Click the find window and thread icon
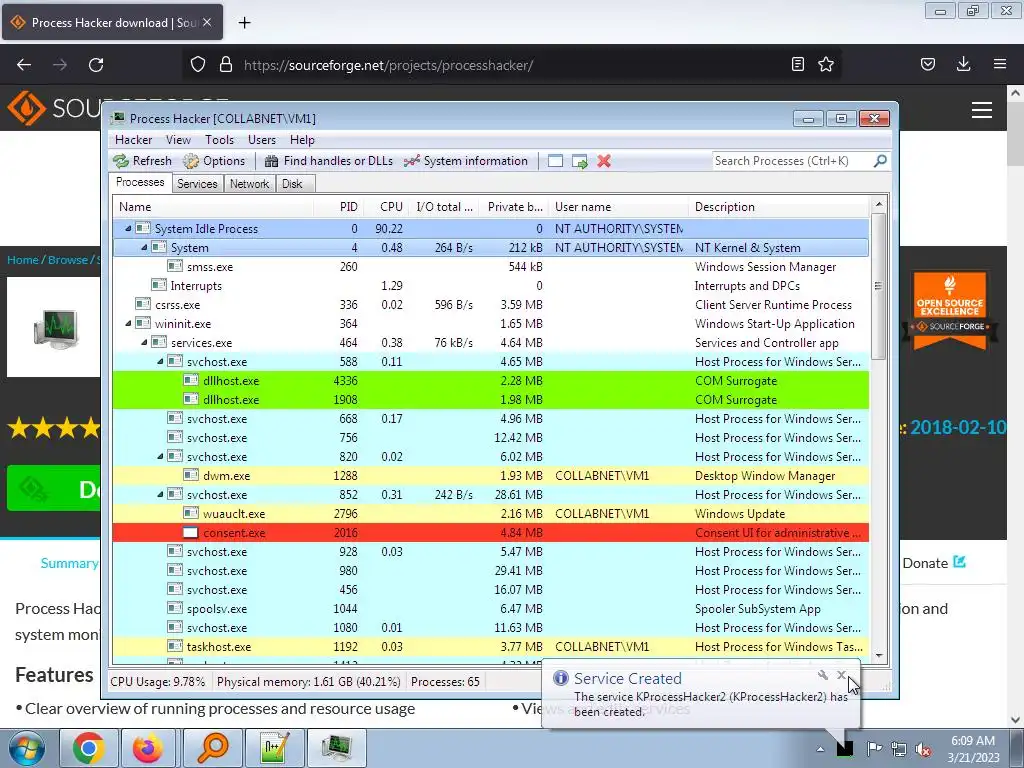Screen dimensions: 1024x768 [x=579, y=161]
